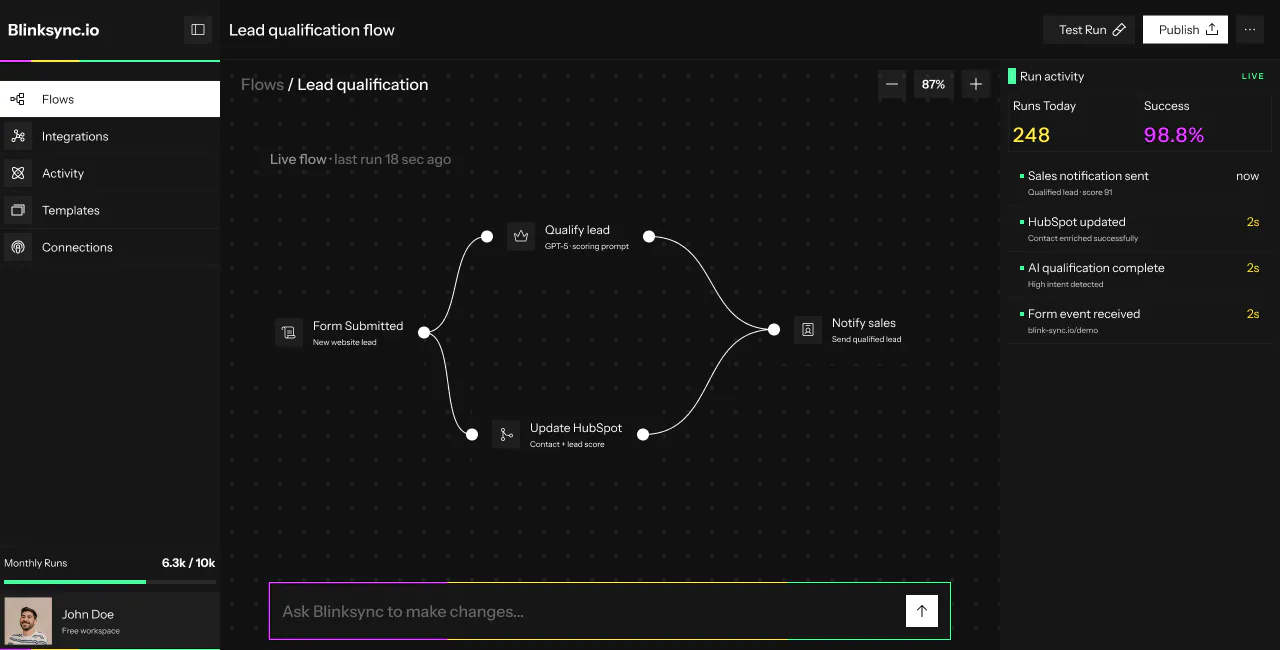Click the Activity atom icon
Image resolution: width=1280 pixels, height=650 pixels.
pyautogui.click(x=17, y=173)
